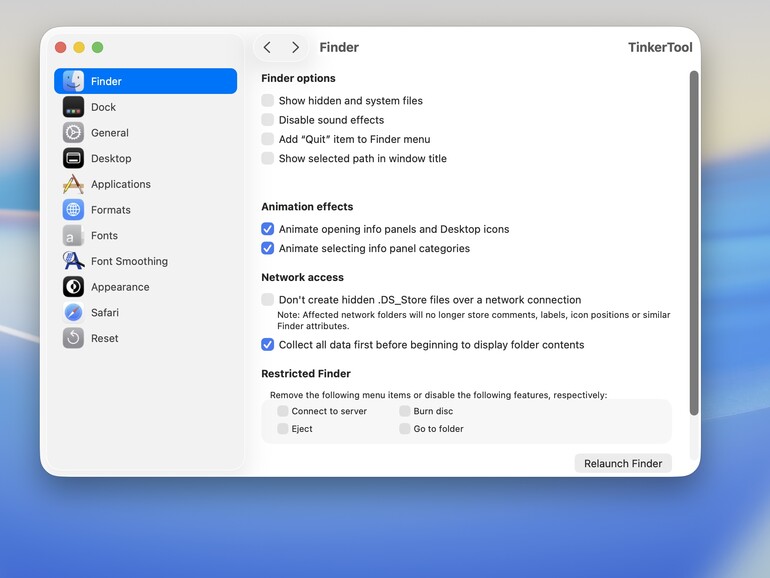Open the Reset pane

coord(145,338)
